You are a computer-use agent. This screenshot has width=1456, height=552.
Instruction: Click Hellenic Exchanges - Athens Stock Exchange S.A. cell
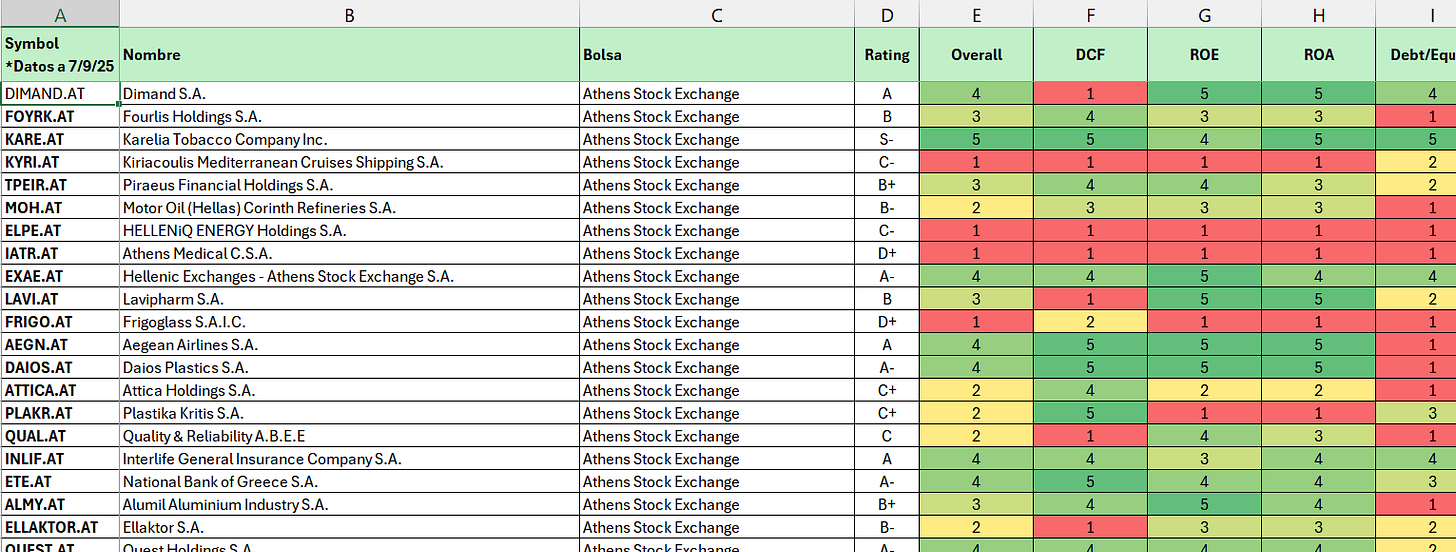349,277
